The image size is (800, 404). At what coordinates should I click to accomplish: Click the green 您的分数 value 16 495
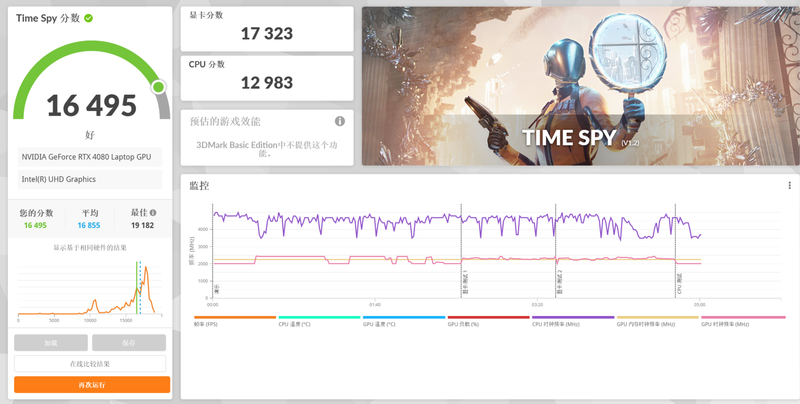(35, 225)
